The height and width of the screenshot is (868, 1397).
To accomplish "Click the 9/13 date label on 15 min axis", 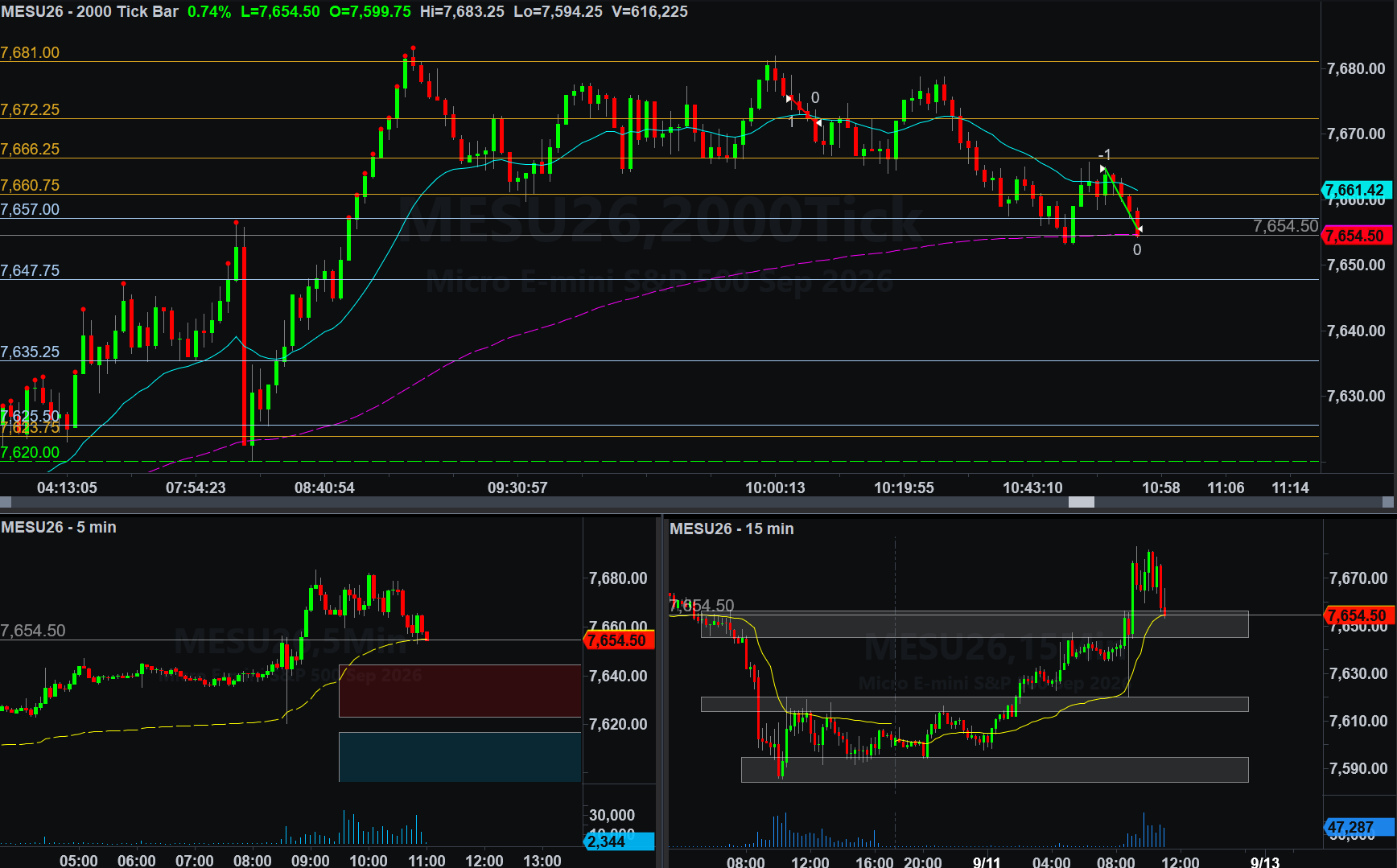I will [1265, 862].
